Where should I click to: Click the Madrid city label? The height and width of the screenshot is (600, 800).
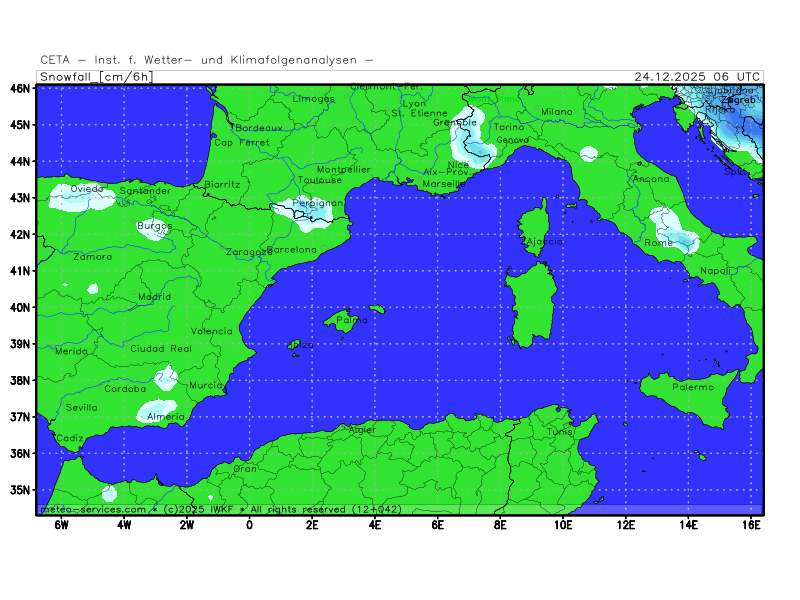154,297
